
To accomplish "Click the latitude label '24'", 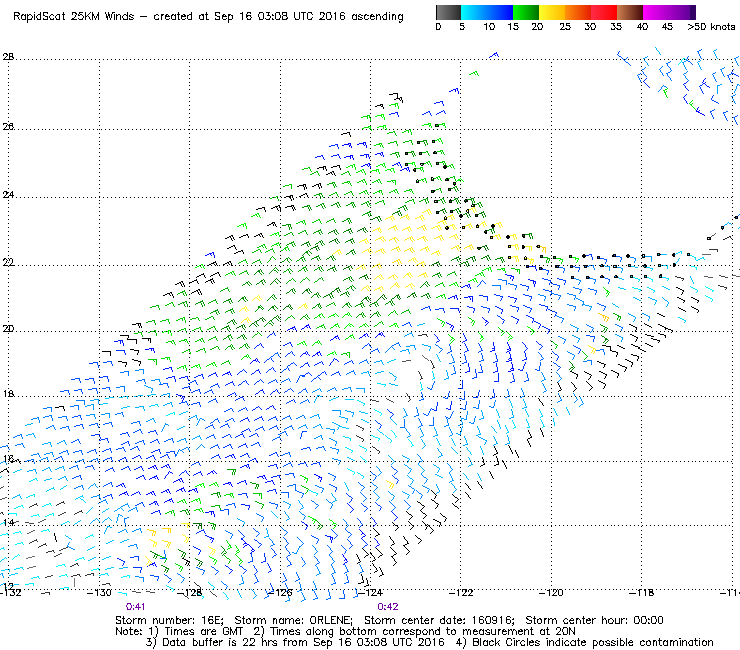I will tap(8, 194).
